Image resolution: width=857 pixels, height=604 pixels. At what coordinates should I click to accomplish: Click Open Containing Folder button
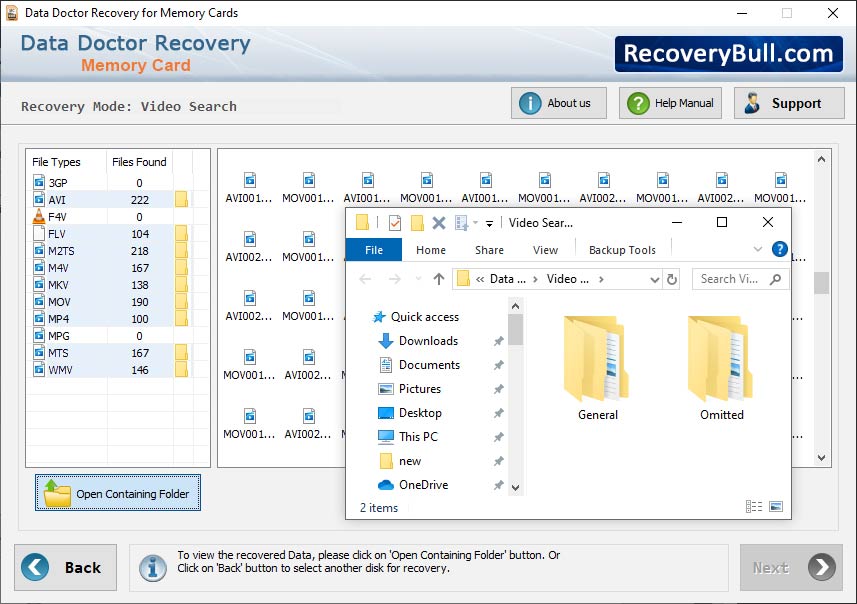[118, 493]
